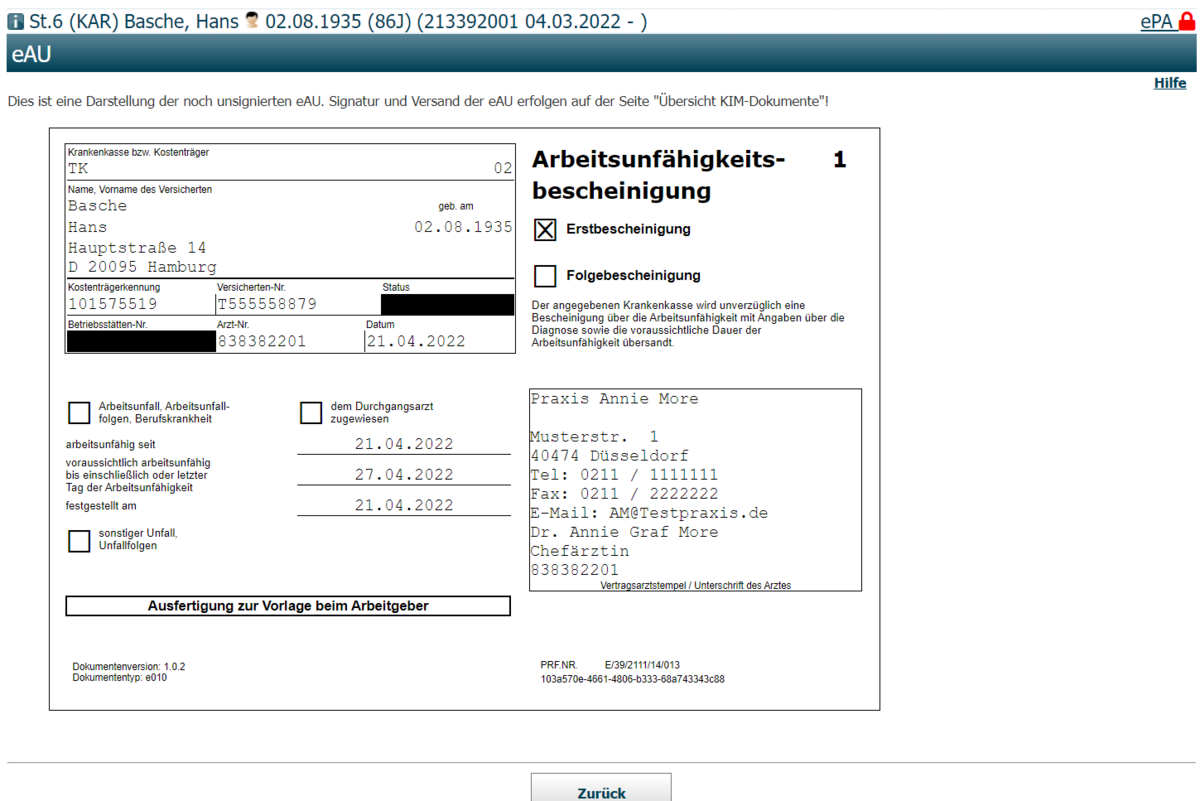
Task: Check the sonstiger Unfall, Unfallfolgen checkbox
Action: [79, 541]
